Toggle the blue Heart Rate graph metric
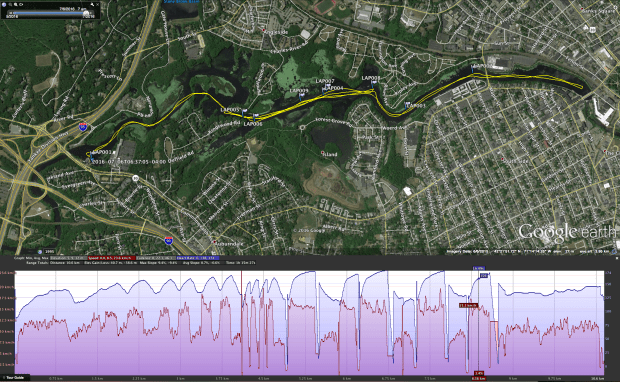 coord(197,258)
